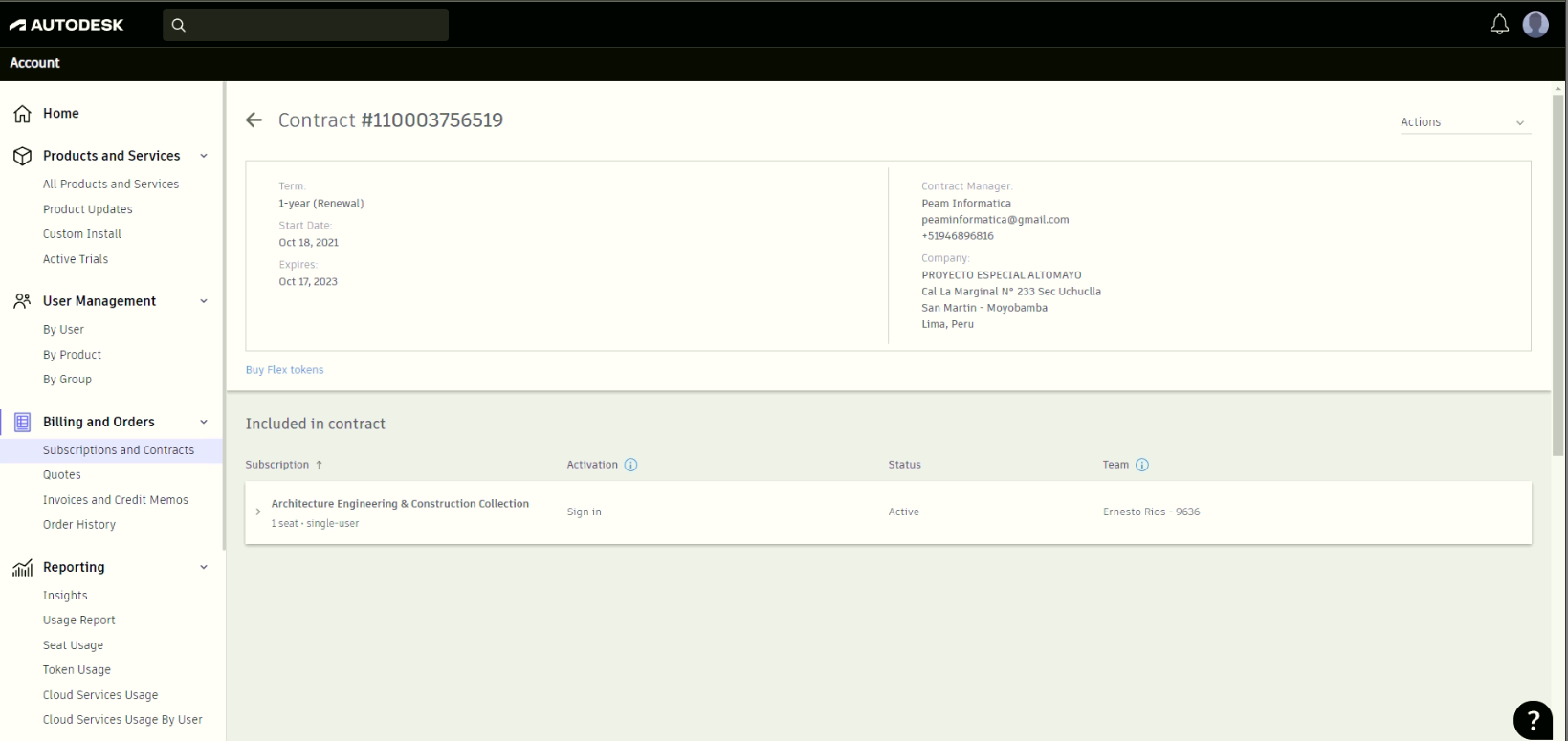Collapse the Products and Services section
This screenshot has height=741, width=1568.
[203, 156]
